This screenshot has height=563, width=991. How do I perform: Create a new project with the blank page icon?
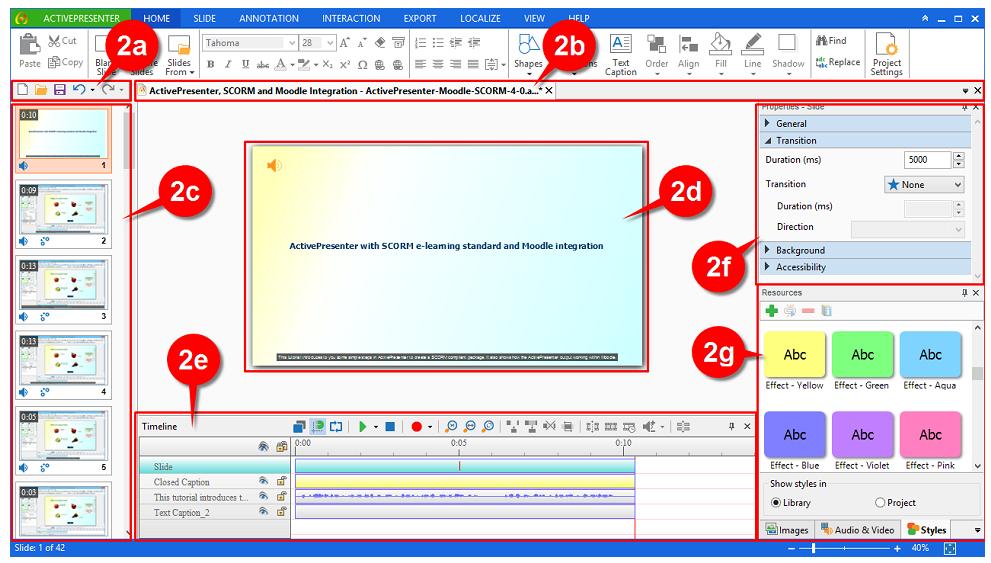tap(23, 90)
